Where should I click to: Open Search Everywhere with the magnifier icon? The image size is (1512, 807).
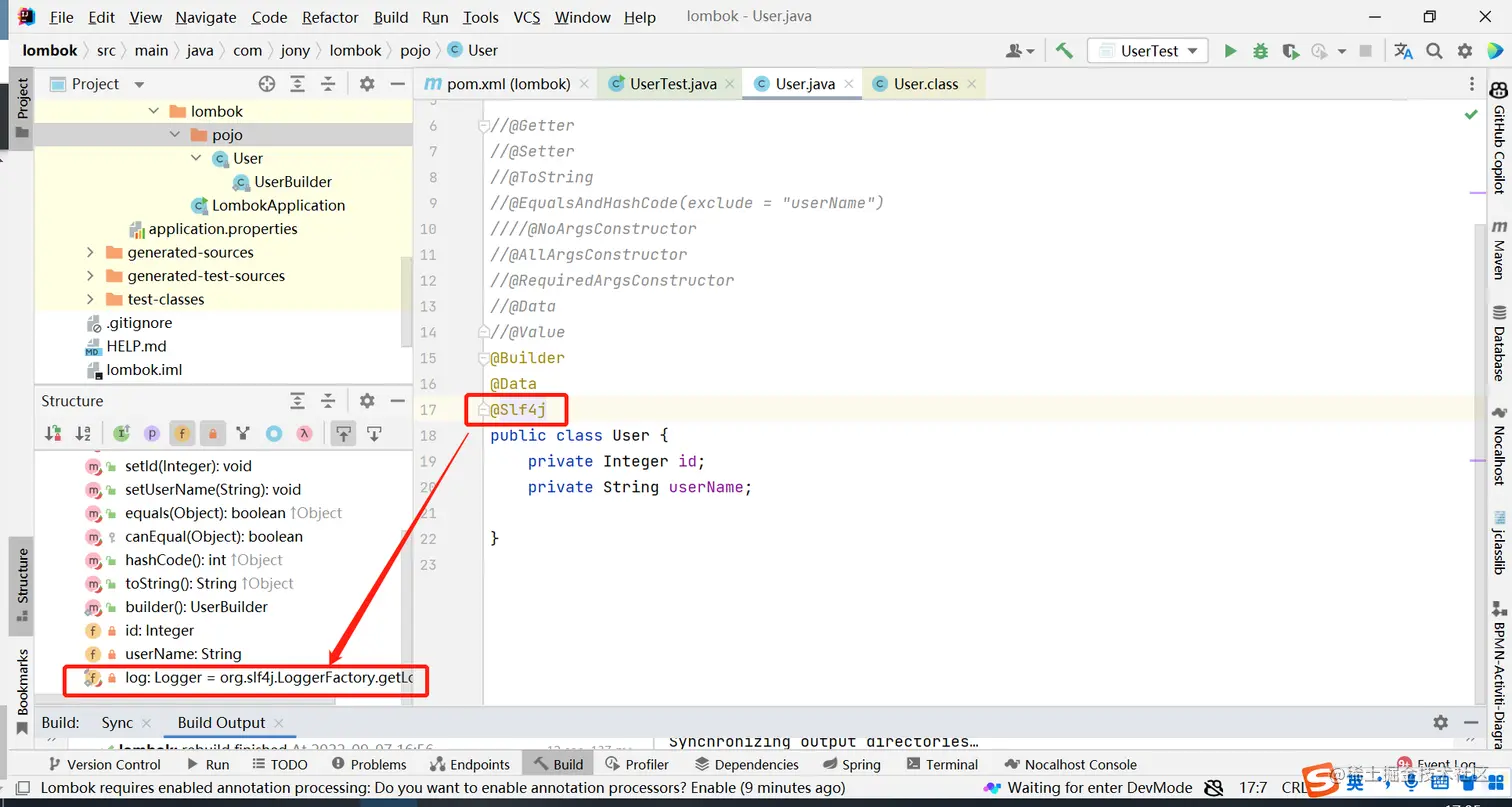pyautogui.click(x=1434, y=51)
